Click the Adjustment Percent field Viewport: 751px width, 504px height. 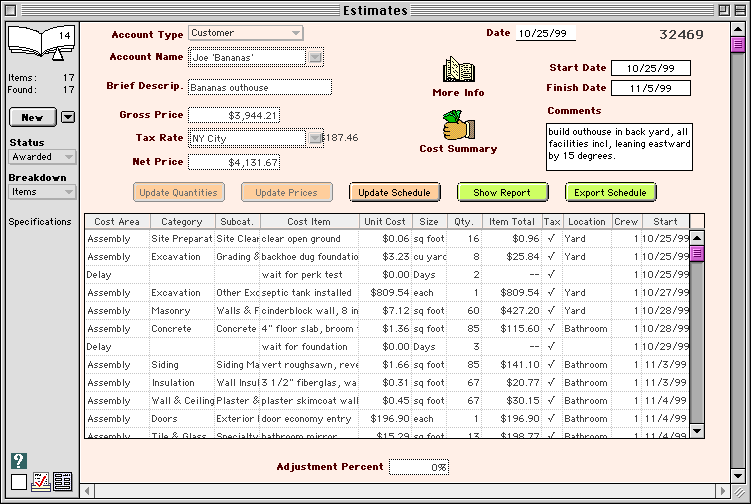click(418, 467)
